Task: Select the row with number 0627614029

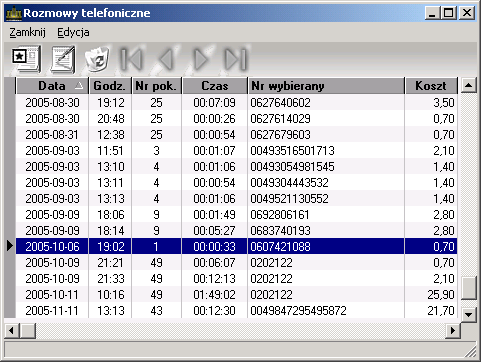Action: click(x=236, y=118)
